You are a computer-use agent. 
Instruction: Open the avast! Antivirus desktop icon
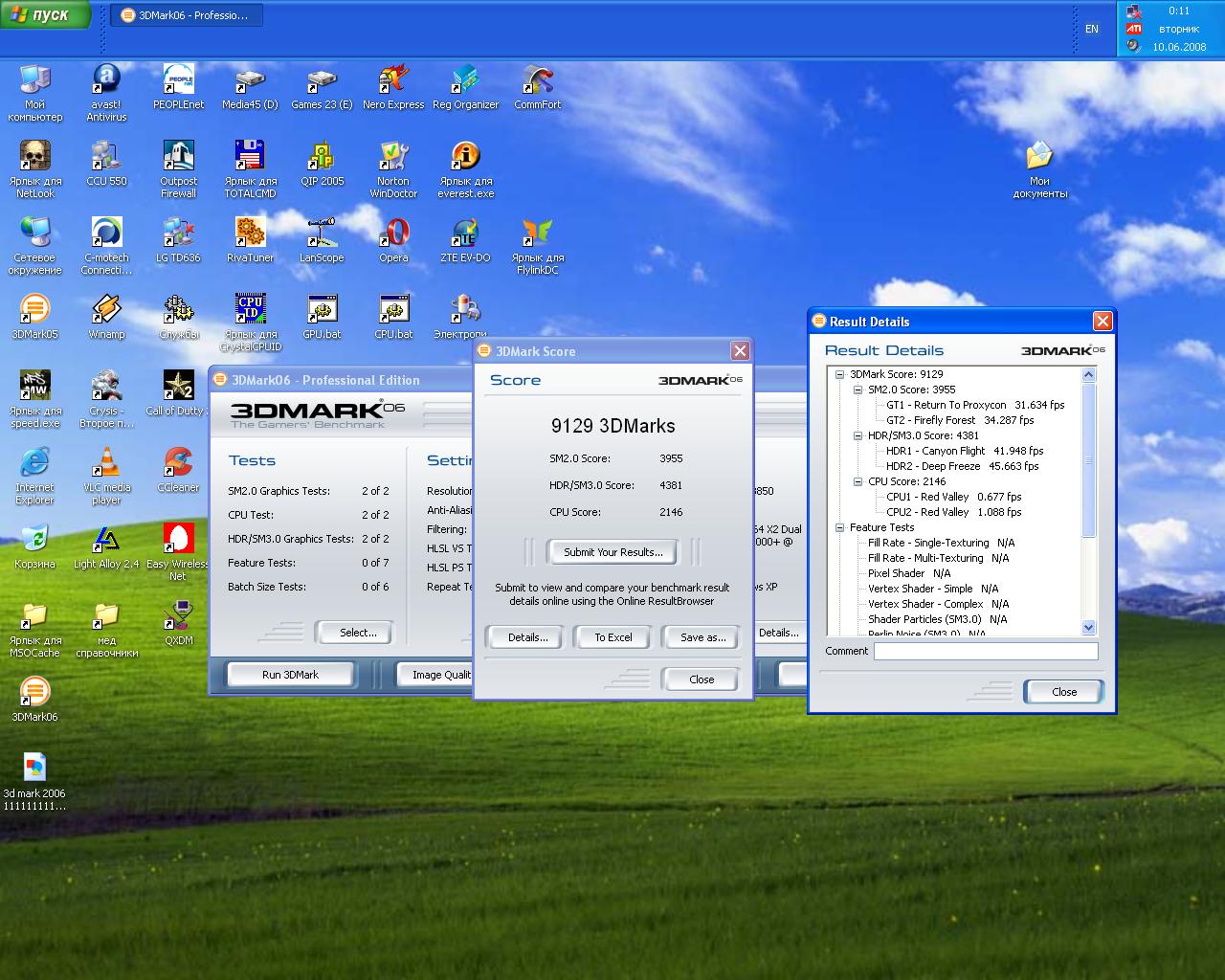coord(106,93)
